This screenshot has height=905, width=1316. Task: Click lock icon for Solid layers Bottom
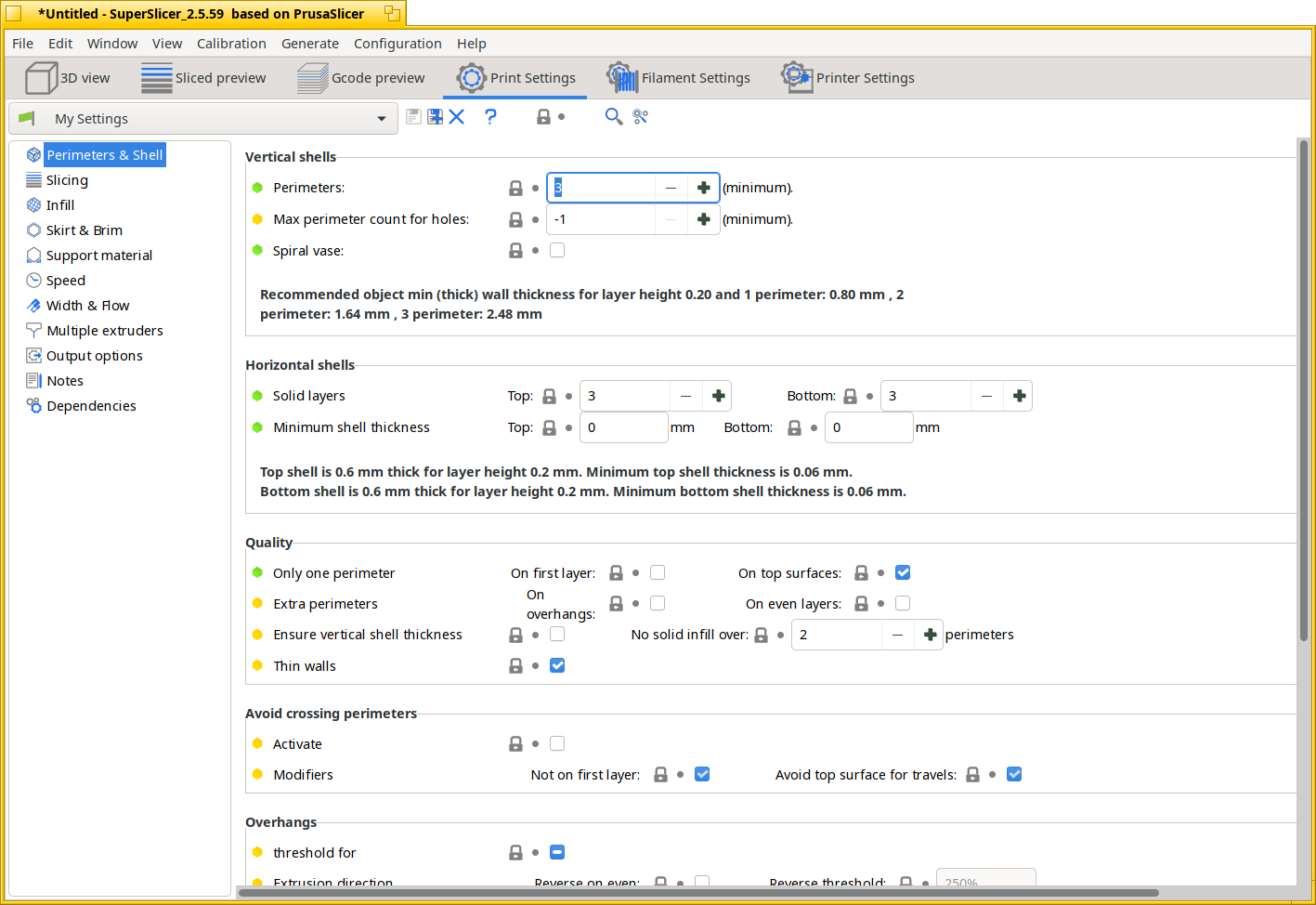coord(850,396)
